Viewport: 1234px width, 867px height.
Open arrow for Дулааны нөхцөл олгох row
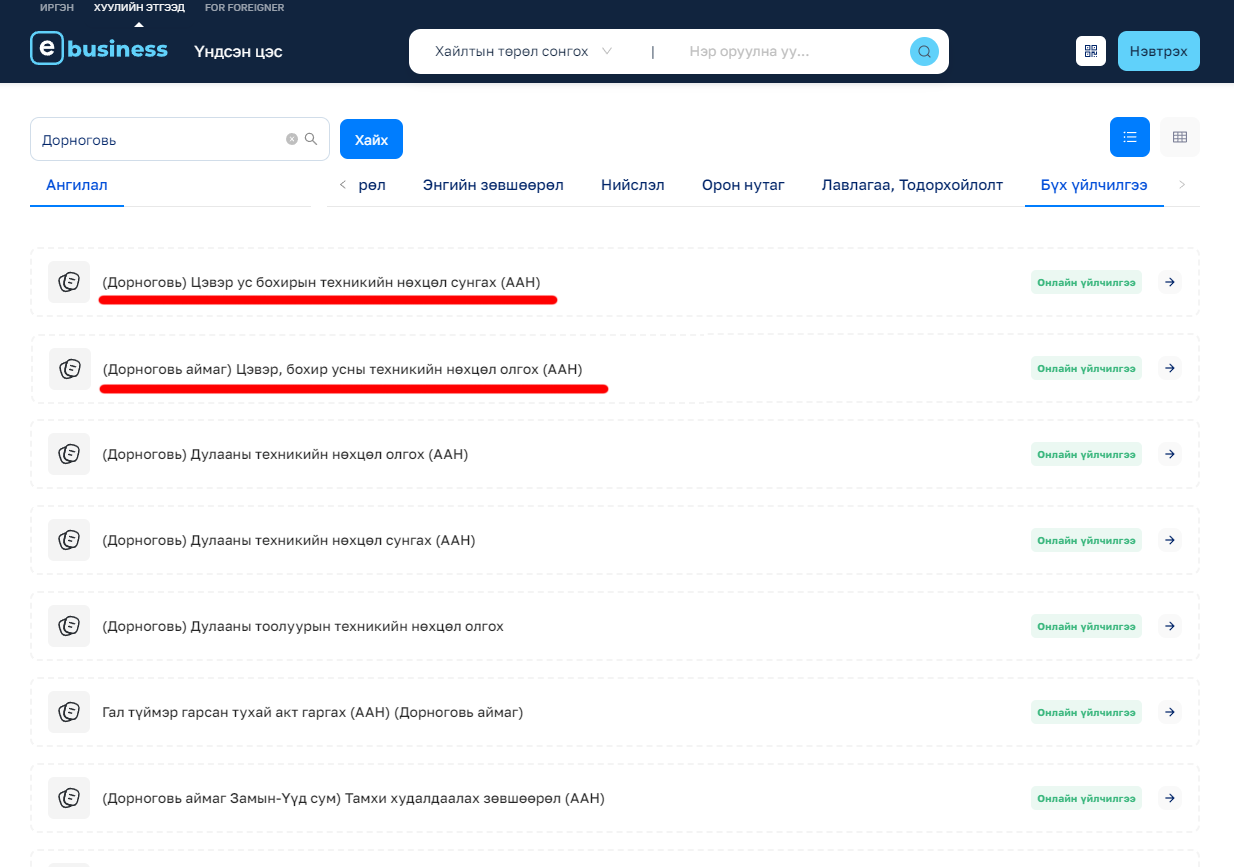tap(1170, 454)
